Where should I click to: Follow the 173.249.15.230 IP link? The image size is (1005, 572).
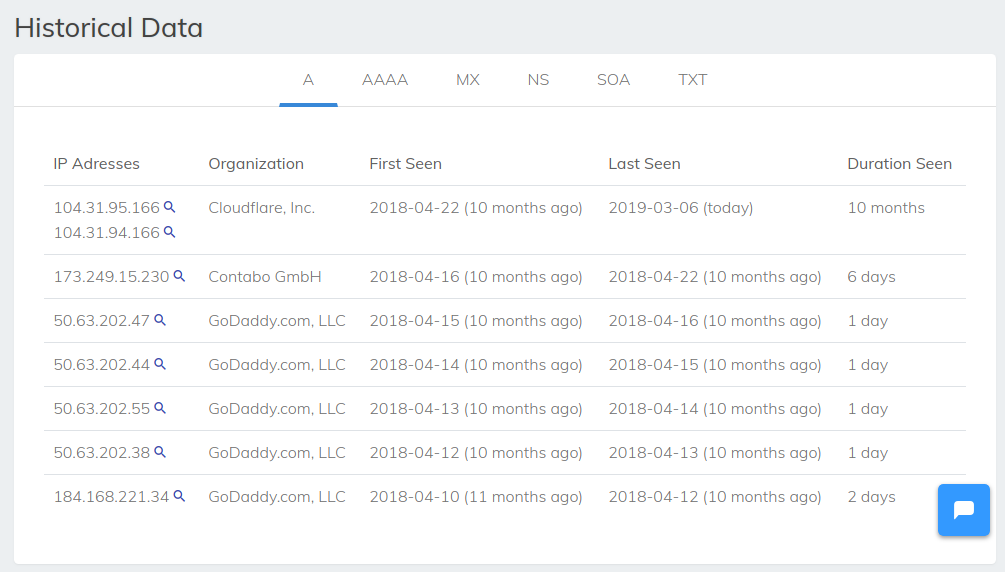point(111,277)
